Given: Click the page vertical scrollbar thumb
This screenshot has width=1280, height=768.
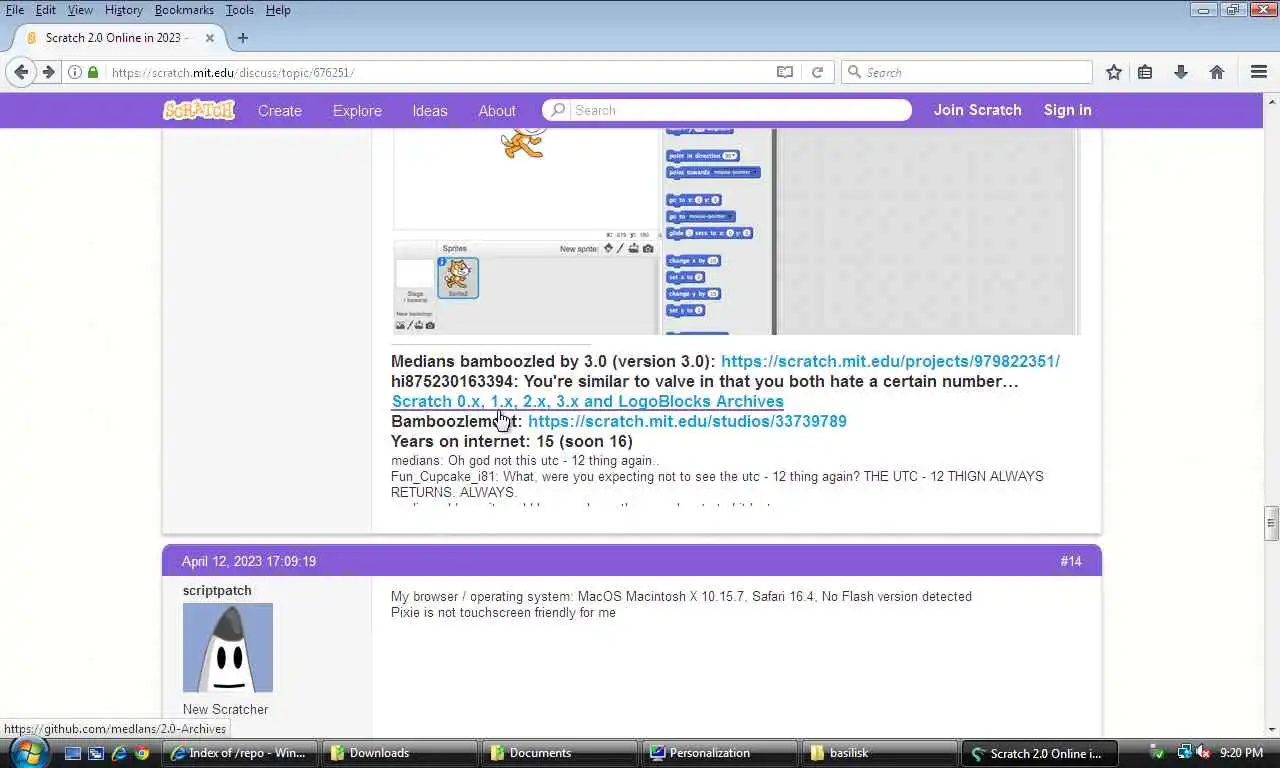Looking at the screenshot, I should [1272, 524].
